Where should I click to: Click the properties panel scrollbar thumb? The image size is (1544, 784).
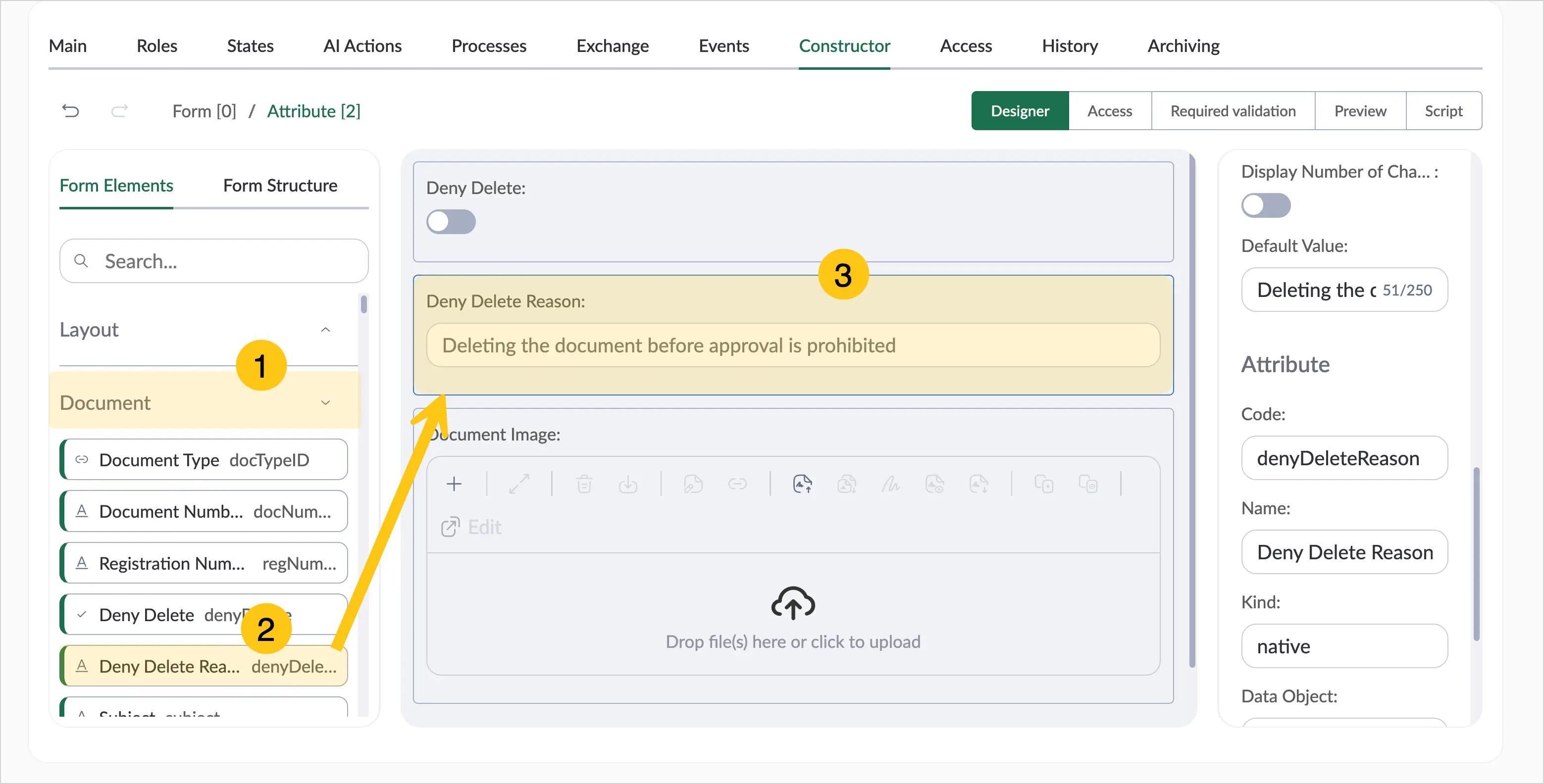(x=1476, y=554)
